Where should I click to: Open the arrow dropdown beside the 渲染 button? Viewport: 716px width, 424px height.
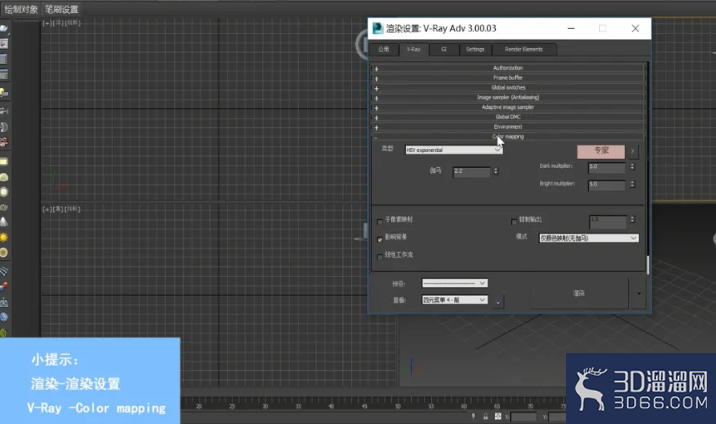click(639, 293)
